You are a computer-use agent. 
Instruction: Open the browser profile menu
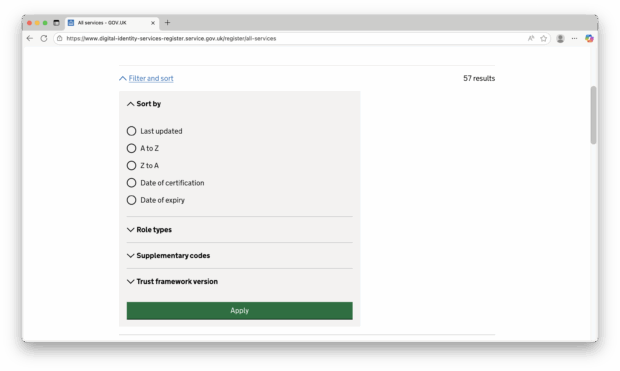click(x=560, y=38)
